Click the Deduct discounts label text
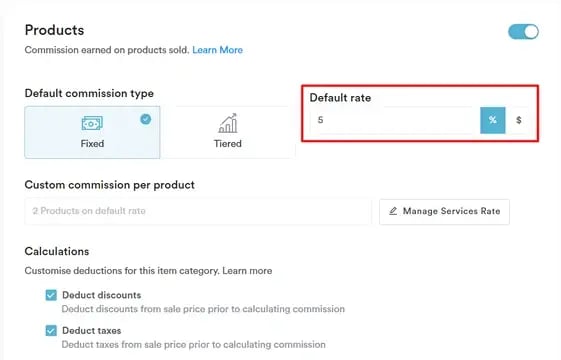The image size is (561, 360). click(102, 295)
